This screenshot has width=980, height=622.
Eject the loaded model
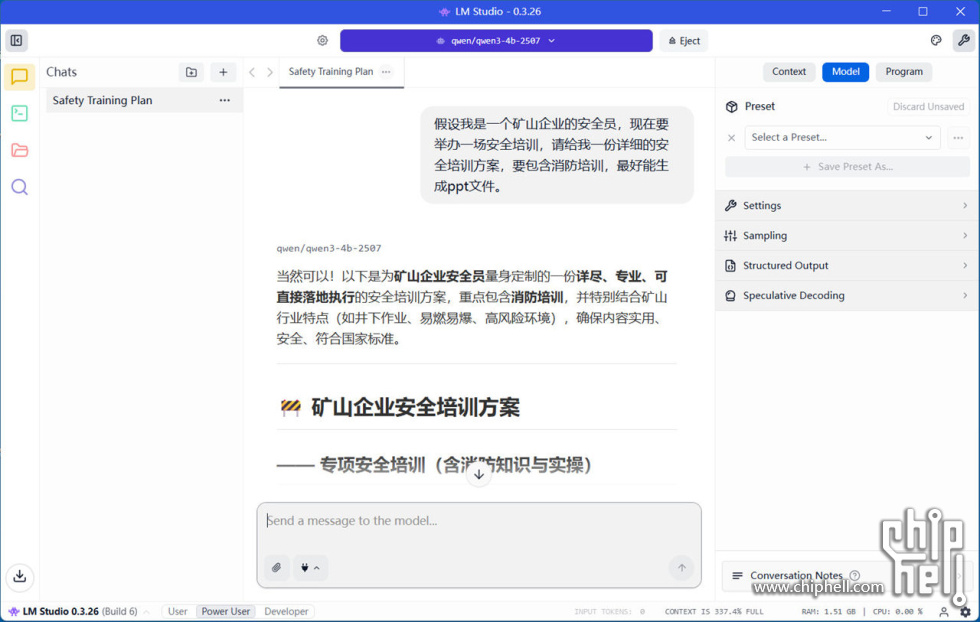(x=684, y=41)
